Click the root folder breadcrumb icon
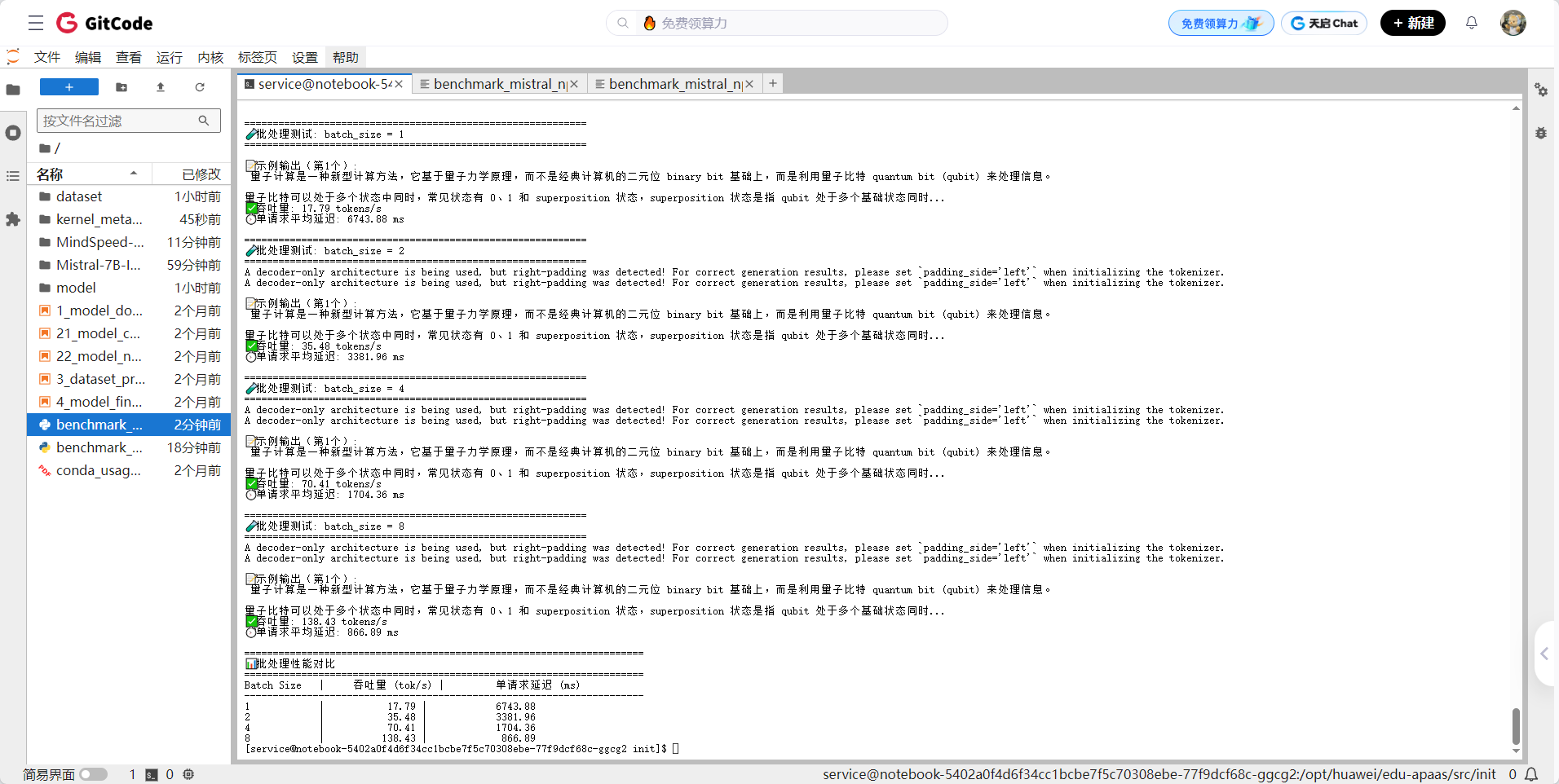The width and height of the screenshot is (1559, 784). point(46,148)
